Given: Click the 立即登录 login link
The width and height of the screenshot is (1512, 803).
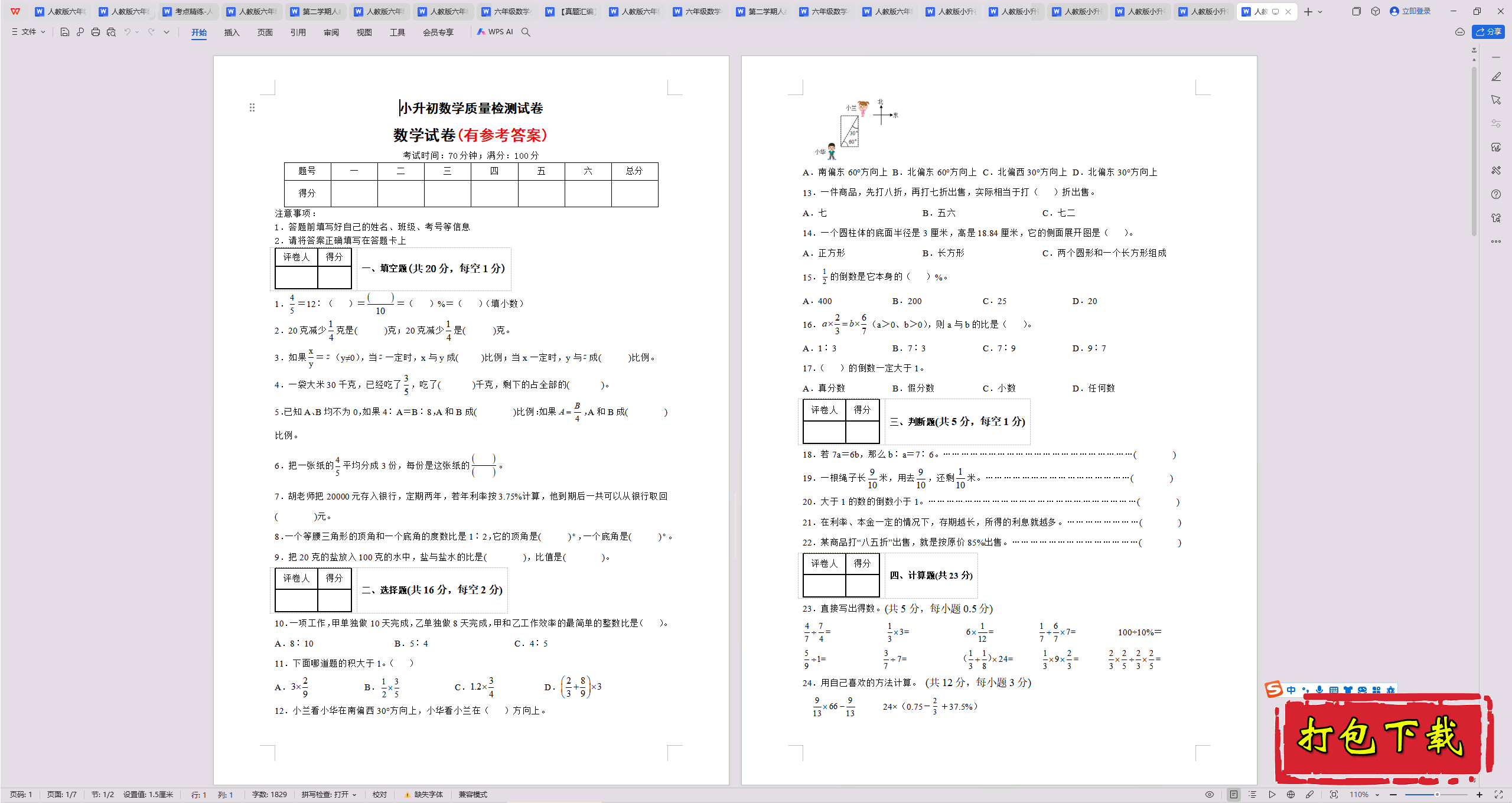Looking at the screenshot, I should pos(1410,11).
